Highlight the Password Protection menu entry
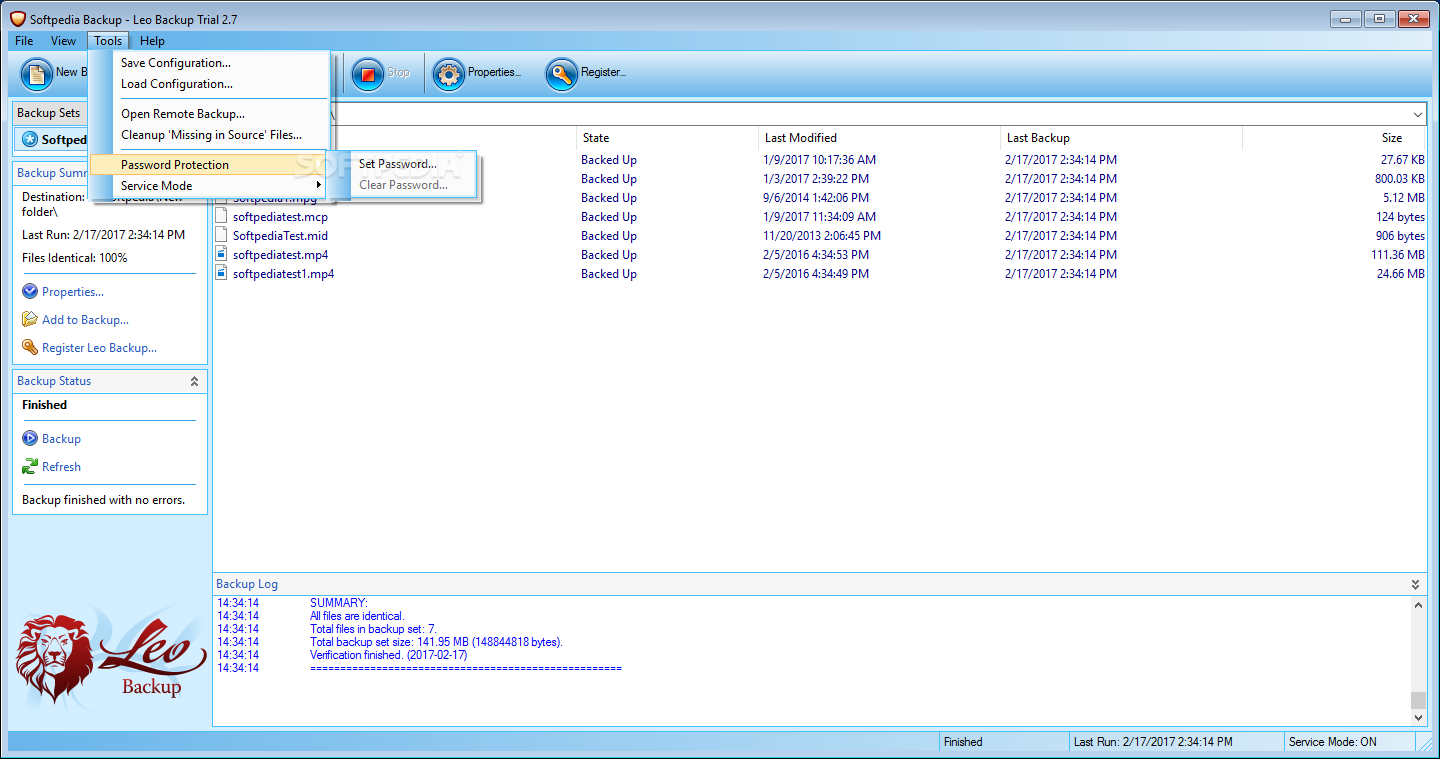 coord(210,165)
